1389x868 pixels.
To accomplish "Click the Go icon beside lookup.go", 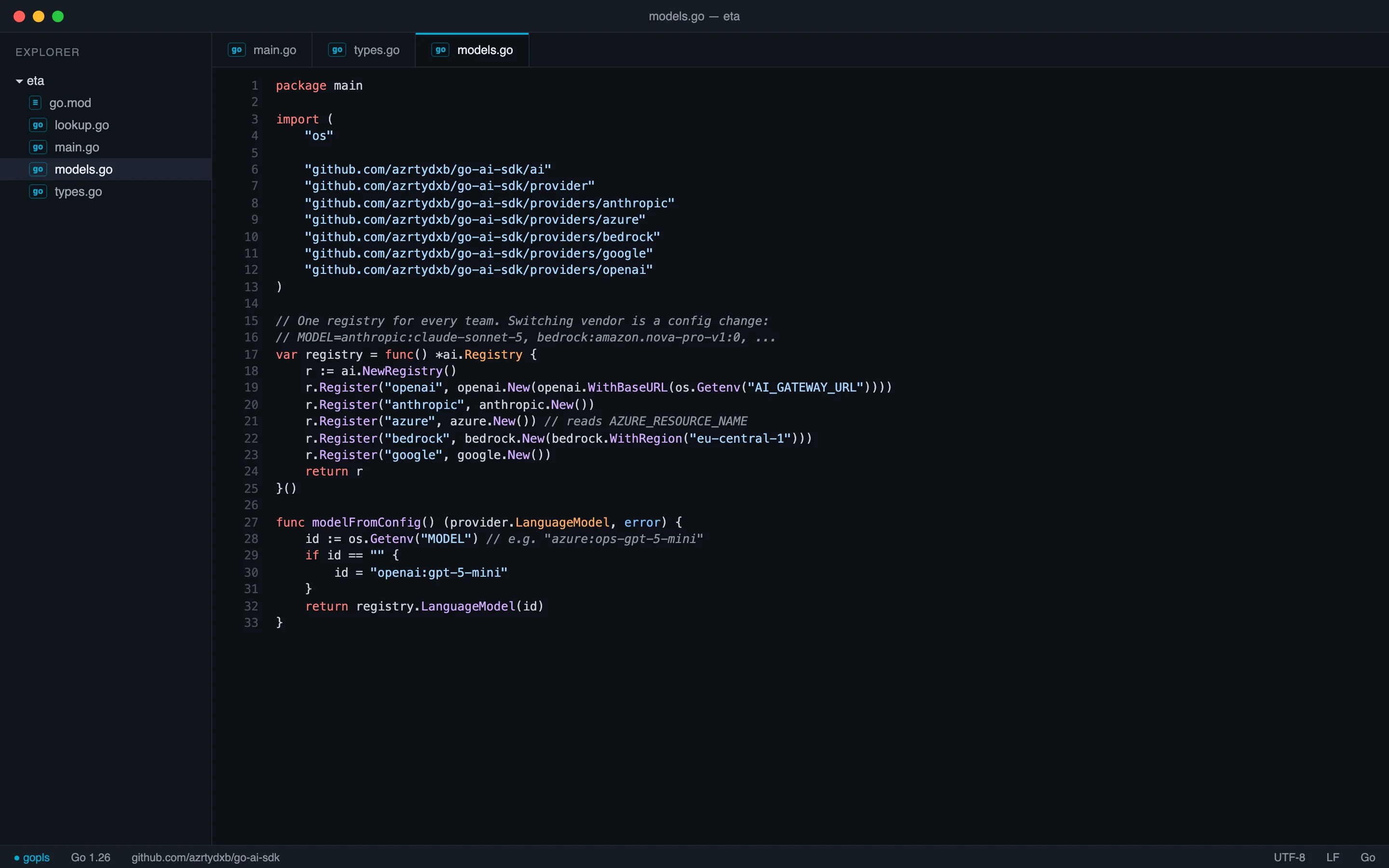I will (38, 125).
